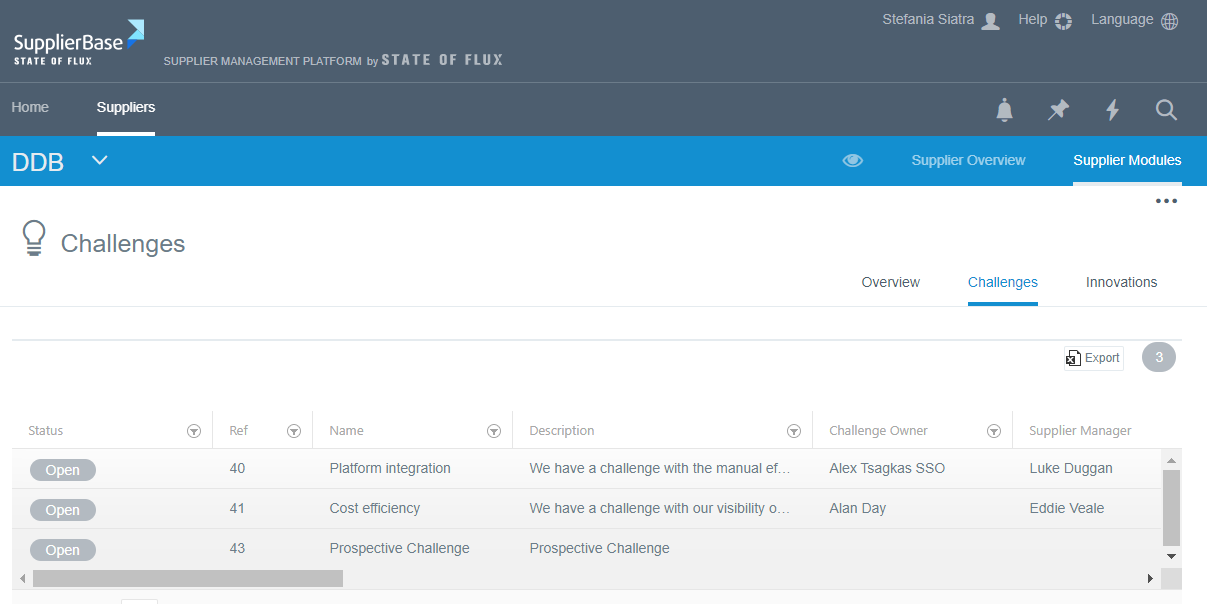Open quick actions lightning bolt icon

click(x=1112, y=110)
